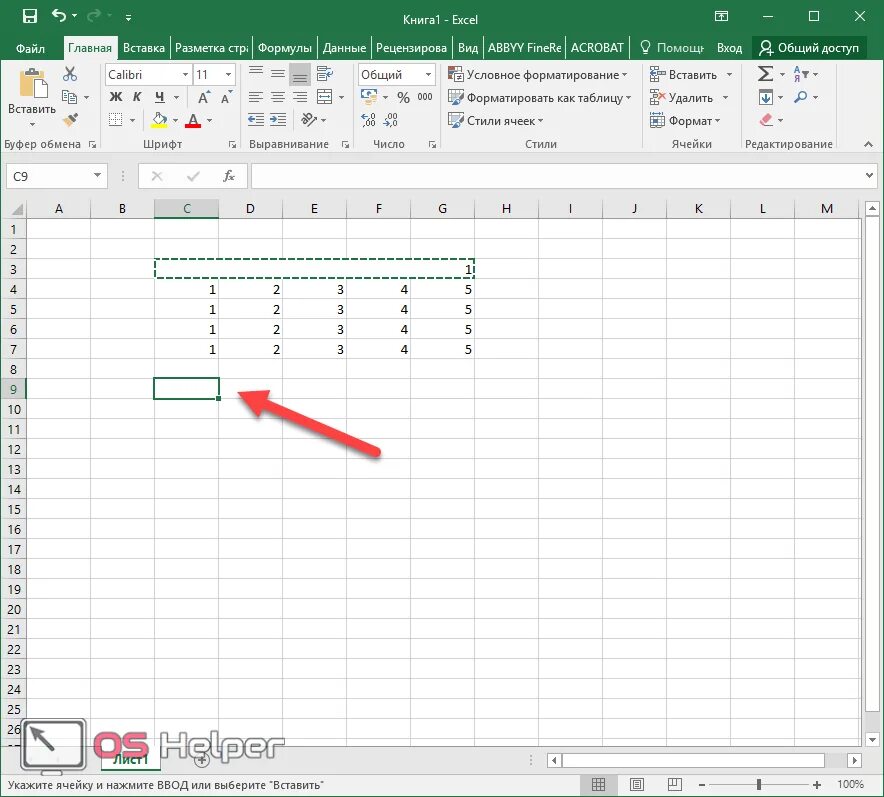The height and width of the screenshot is (797, 884).
Task: Click the Вход sign-in link
Action: [x=729, y=48]
